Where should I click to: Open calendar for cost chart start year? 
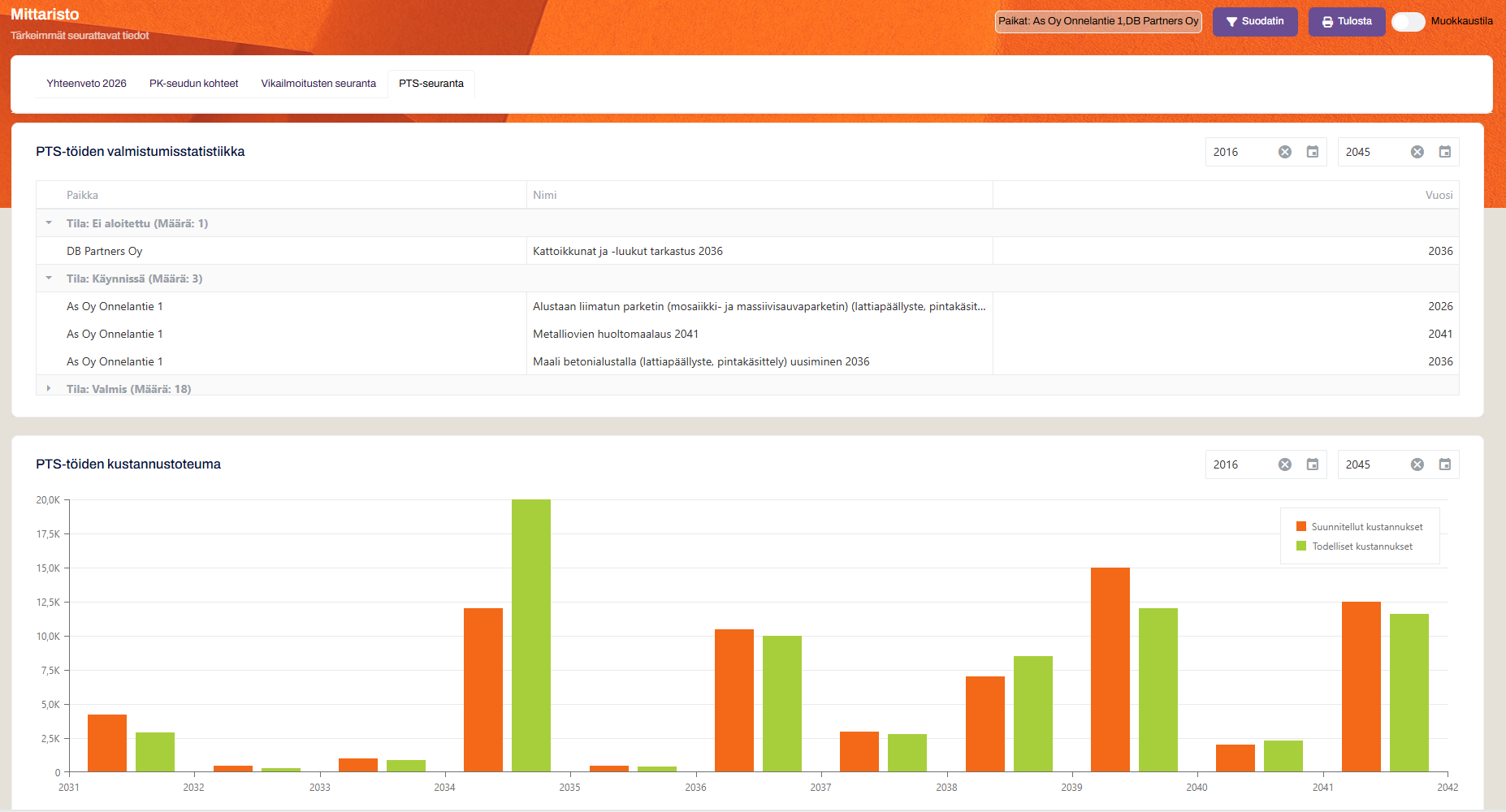click(x=1312, y=464)
